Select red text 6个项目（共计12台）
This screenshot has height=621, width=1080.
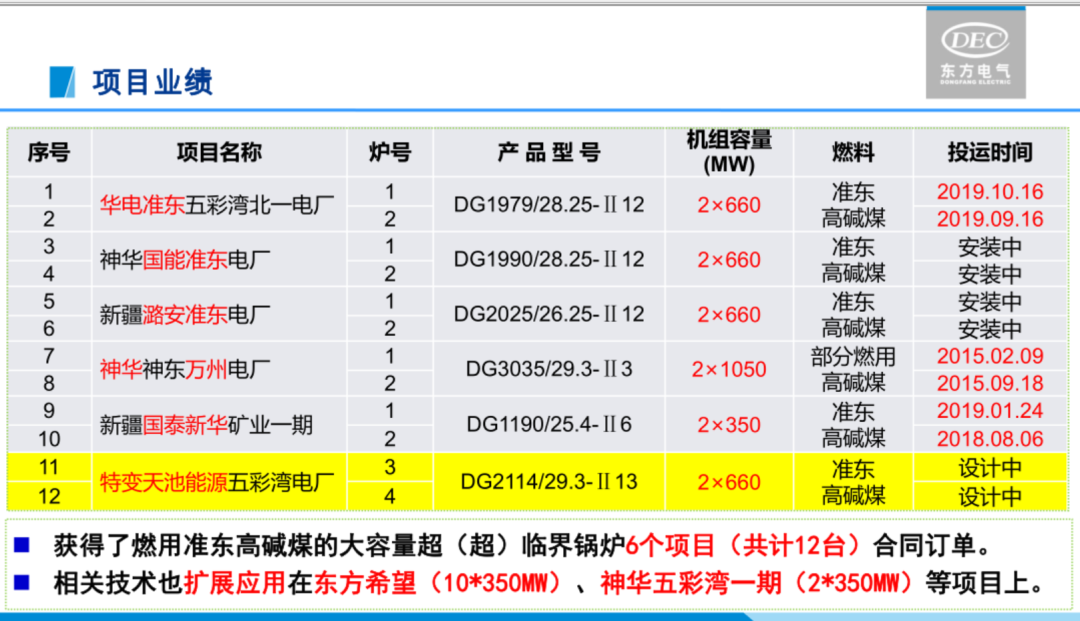[745, 546]
